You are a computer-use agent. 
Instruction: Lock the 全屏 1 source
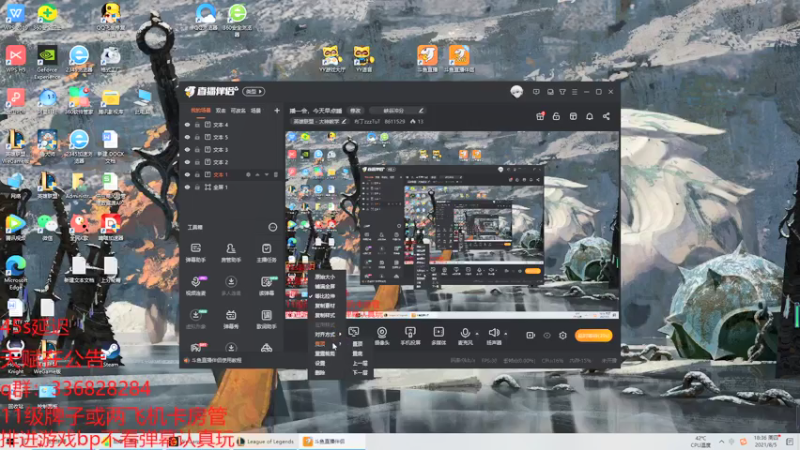click(197, 187)
